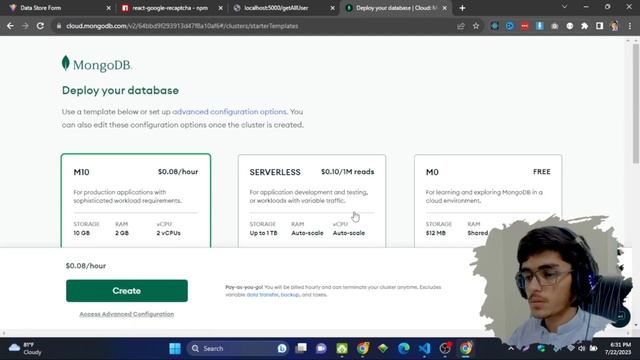
Task: Click the browser forward arrow
Action: [x=25, y=26]
